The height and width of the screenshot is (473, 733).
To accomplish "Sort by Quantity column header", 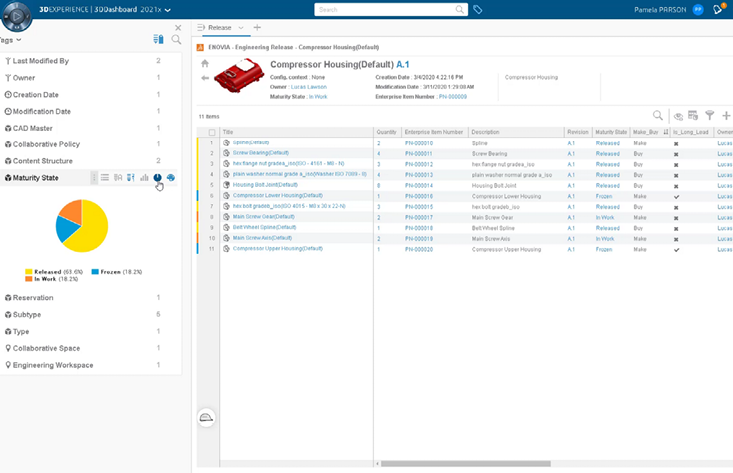I will [387, 132].
